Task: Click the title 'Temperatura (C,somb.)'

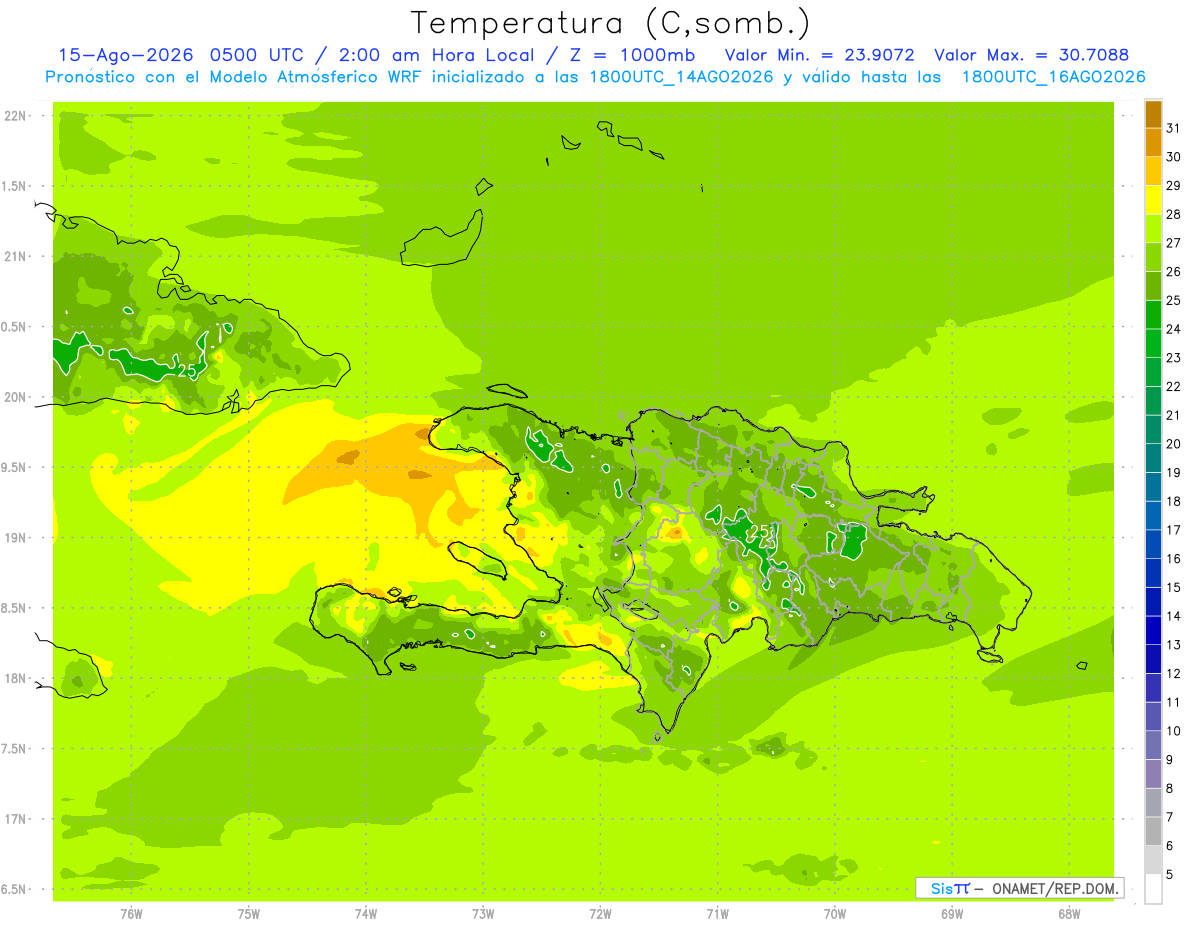Action: coord(610,24)
